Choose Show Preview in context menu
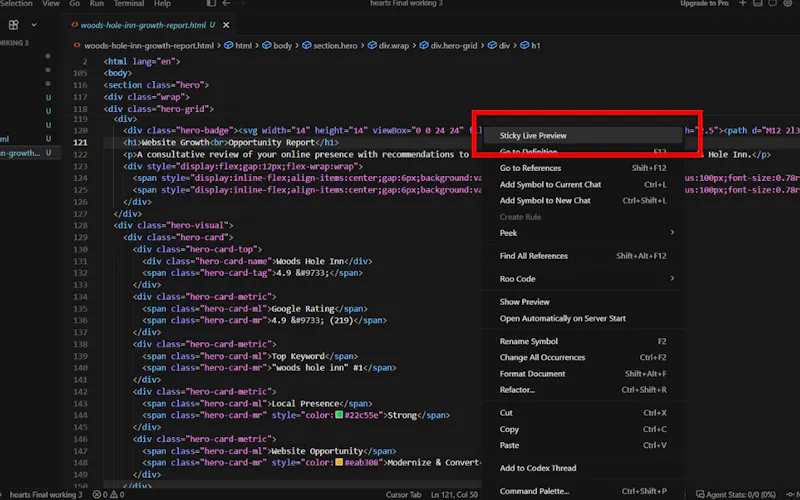The image size is (800, 500). coord(583,302)
